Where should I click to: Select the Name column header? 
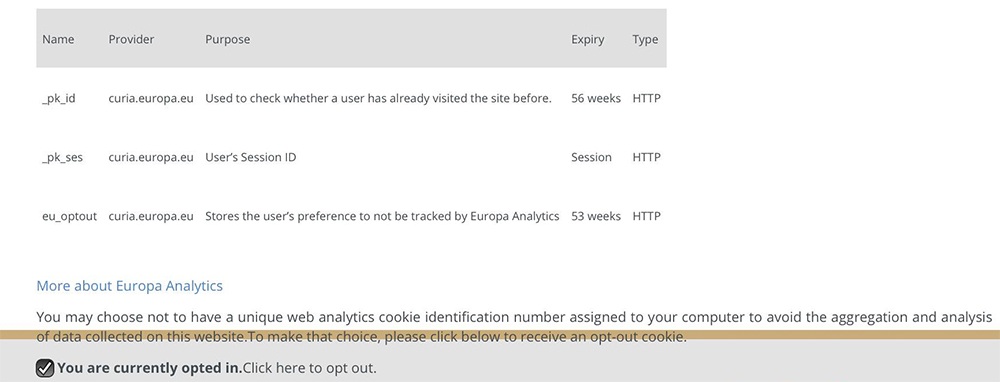coord(58,40)
